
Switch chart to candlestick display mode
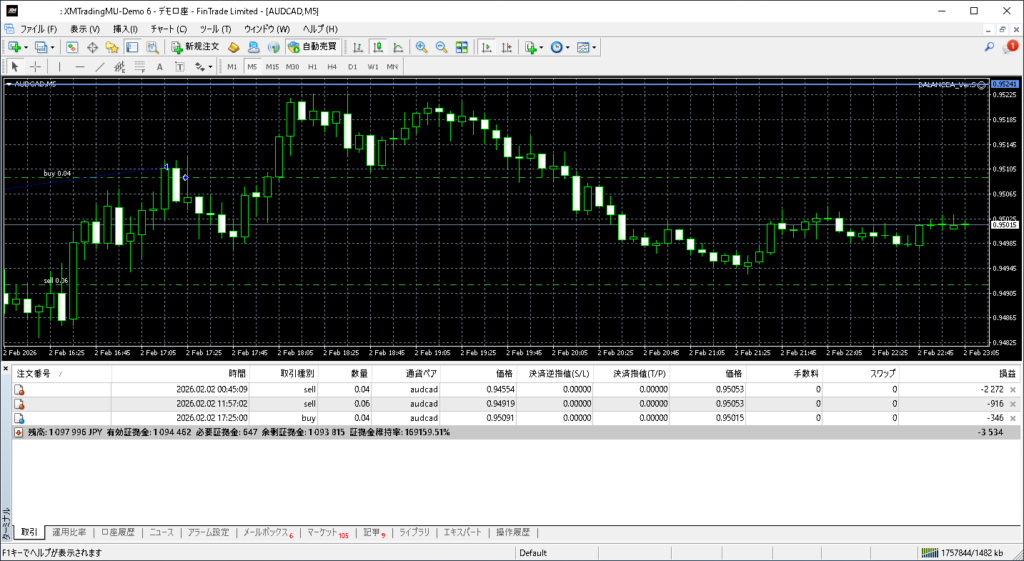coord(379,47)
